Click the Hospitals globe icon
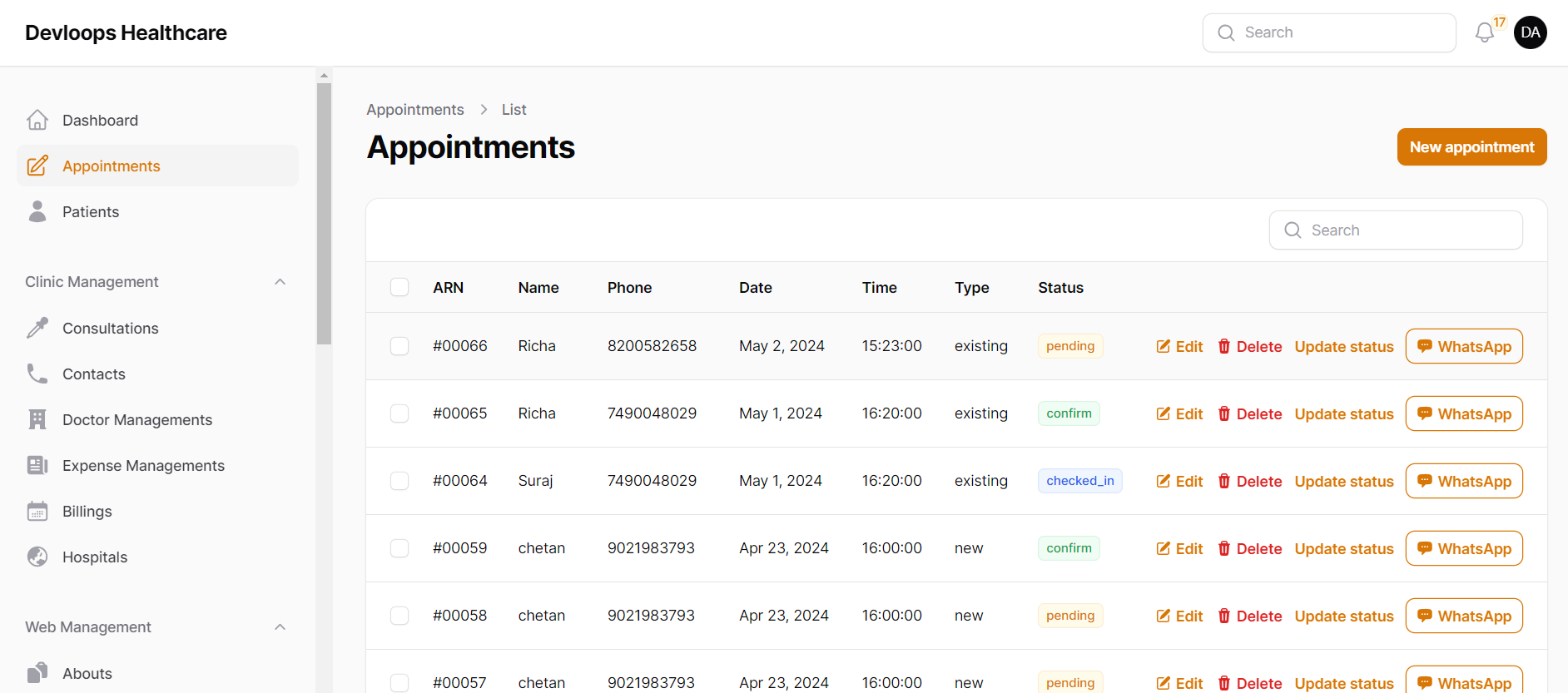Screen dimensions: 1568x693 coord(37,557)
